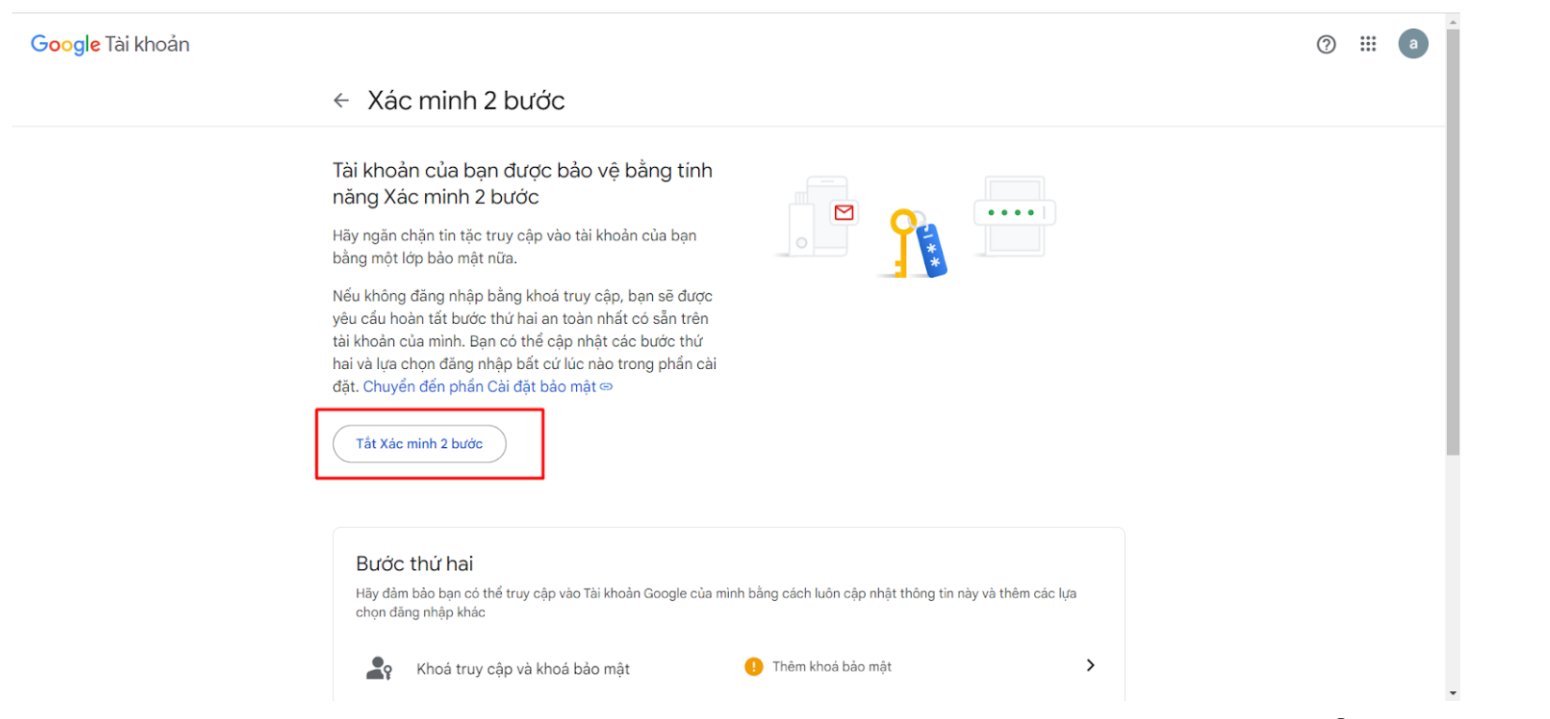This screenshot has width=1550, height=719.
Task: Click the Tài khoản label next to the logo
Action: point(147,44)
